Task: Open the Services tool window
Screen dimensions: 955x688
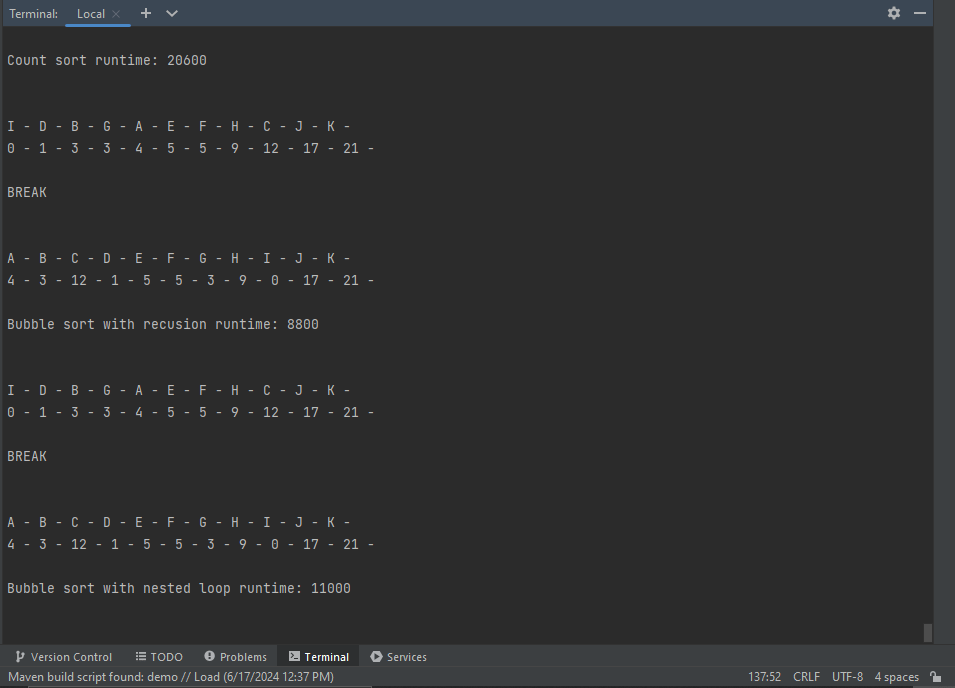Action: click(398, 657)
